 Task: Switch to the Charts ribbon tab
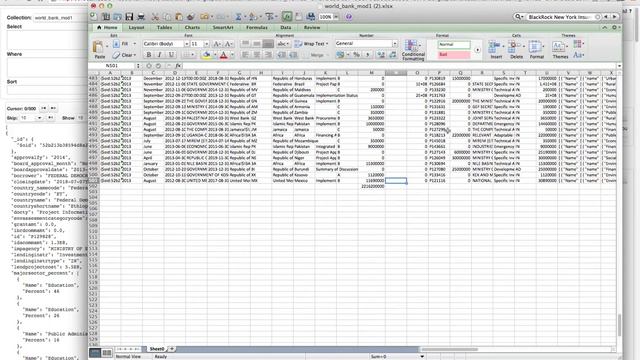tap(192, 27)
